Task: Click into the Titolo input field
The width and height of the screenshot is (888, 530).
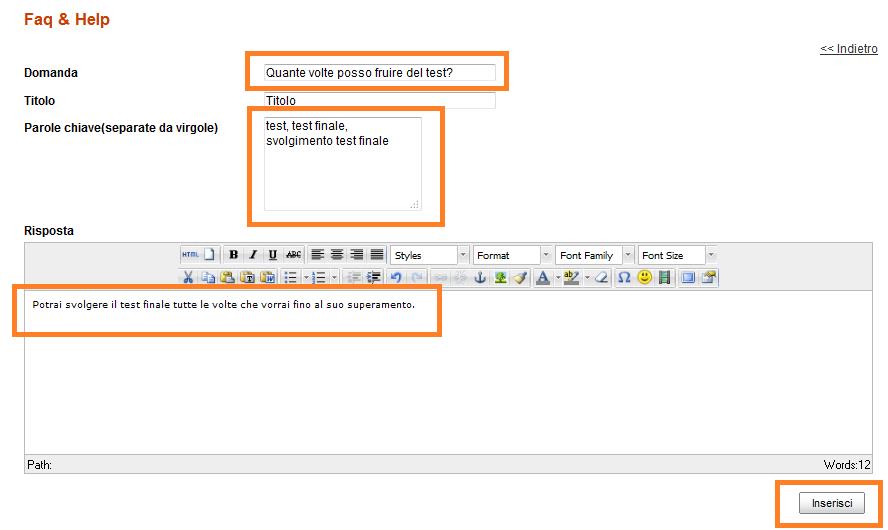Action: point(380,101)
